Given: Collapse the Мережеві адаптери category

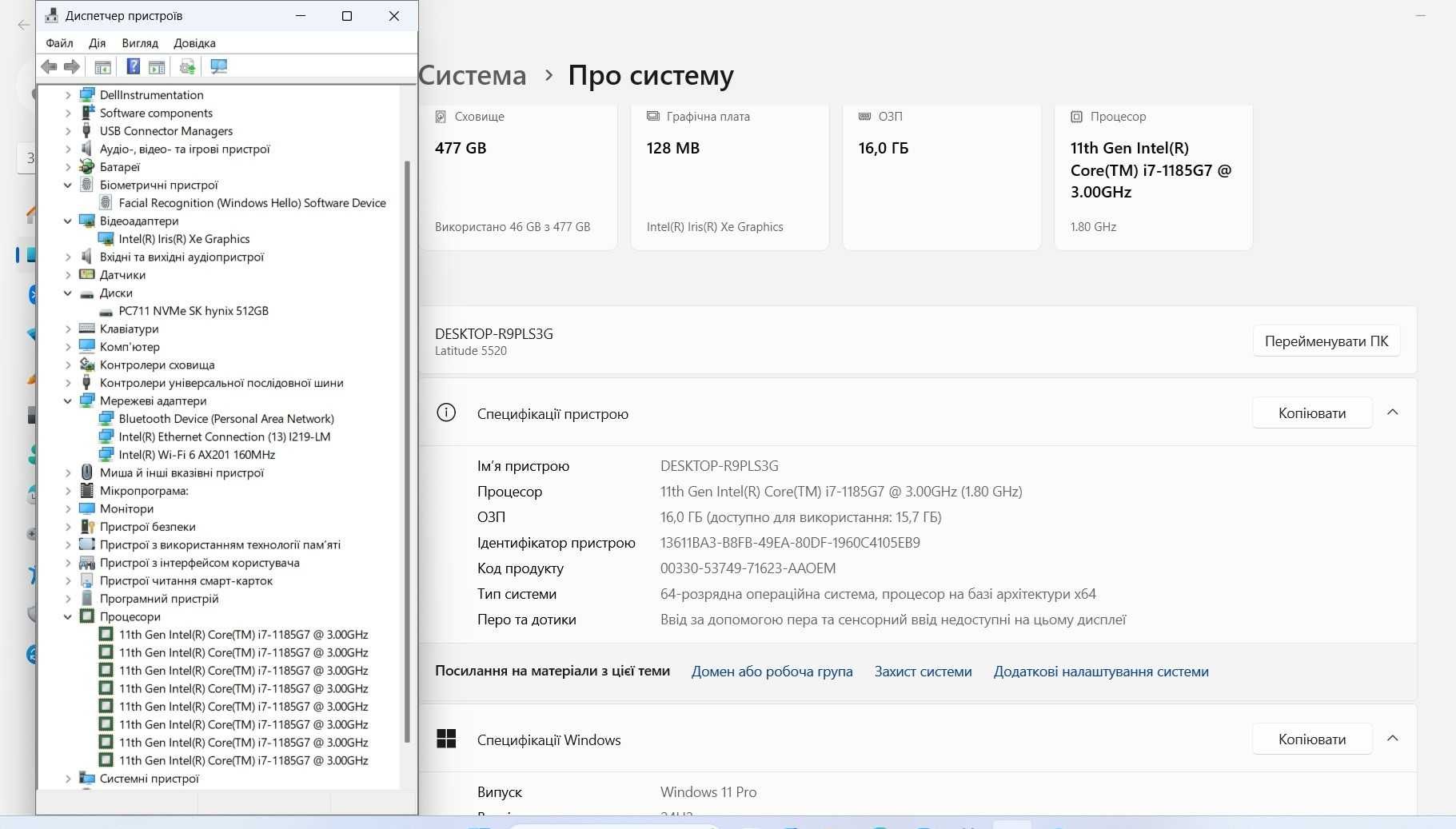Looking at the screenshot, I should click(x=68, y=401).
